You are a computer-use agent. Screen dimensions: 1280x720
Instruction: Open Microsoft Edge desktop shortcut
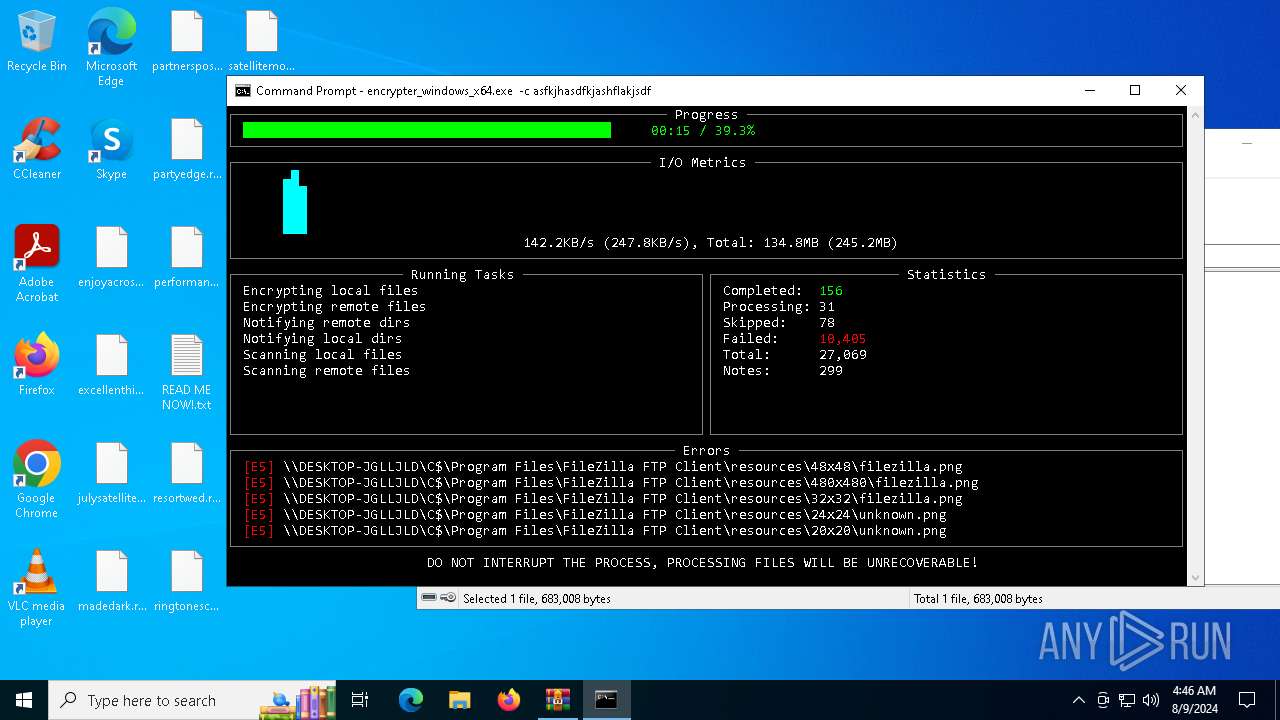pos(111,48)
